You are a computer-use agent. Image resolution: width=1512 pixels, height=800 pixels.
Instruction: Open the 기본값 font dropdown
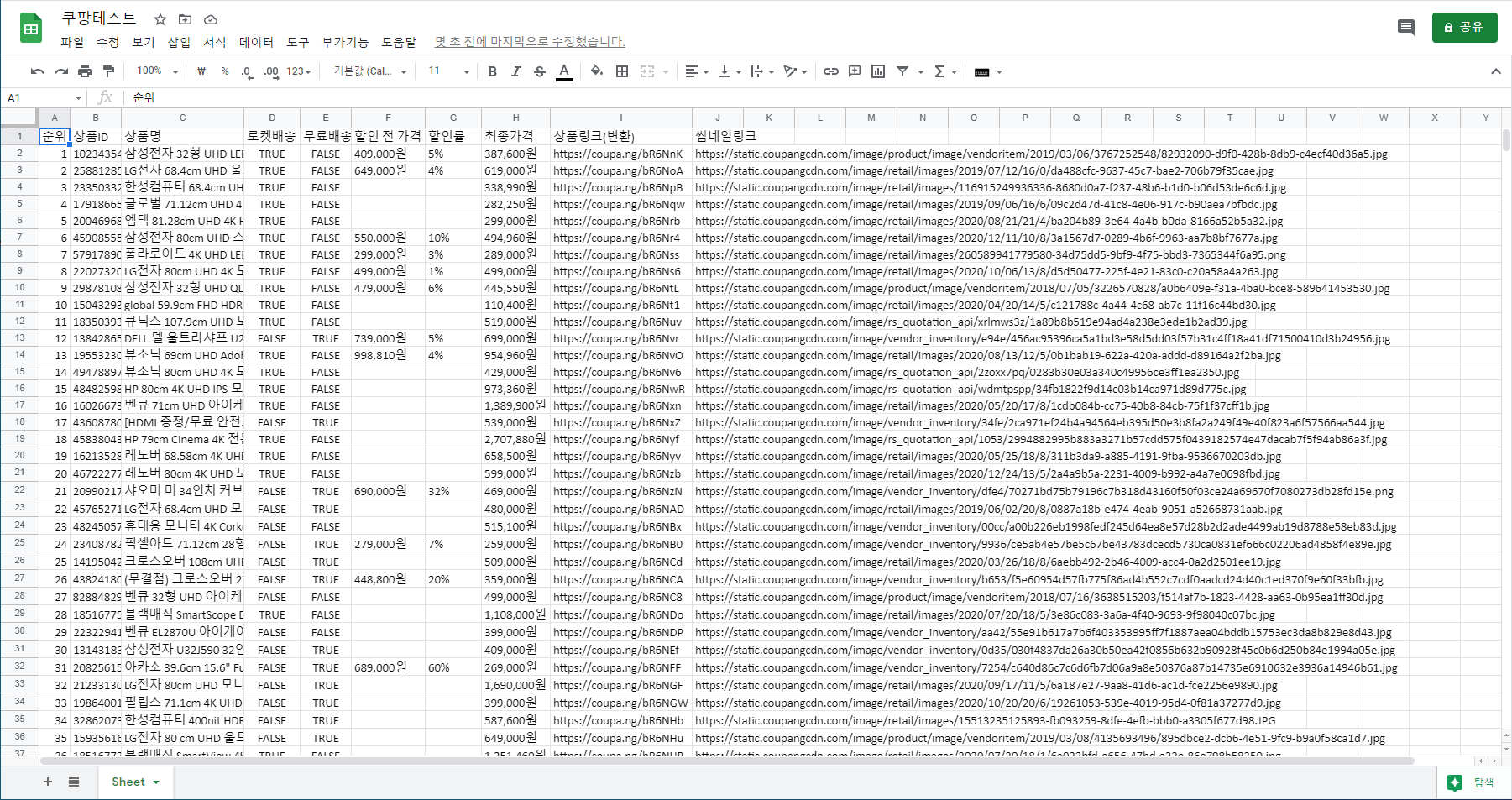click(x=370, y=72)
